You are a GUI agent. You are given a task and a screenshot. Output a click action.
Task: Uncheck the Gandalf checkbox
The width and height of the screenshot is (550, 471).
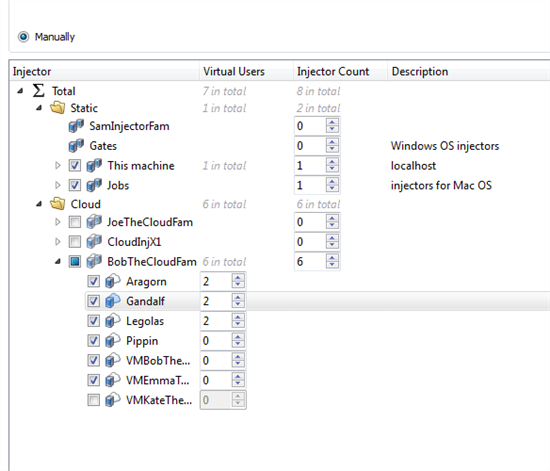[93, 301]
